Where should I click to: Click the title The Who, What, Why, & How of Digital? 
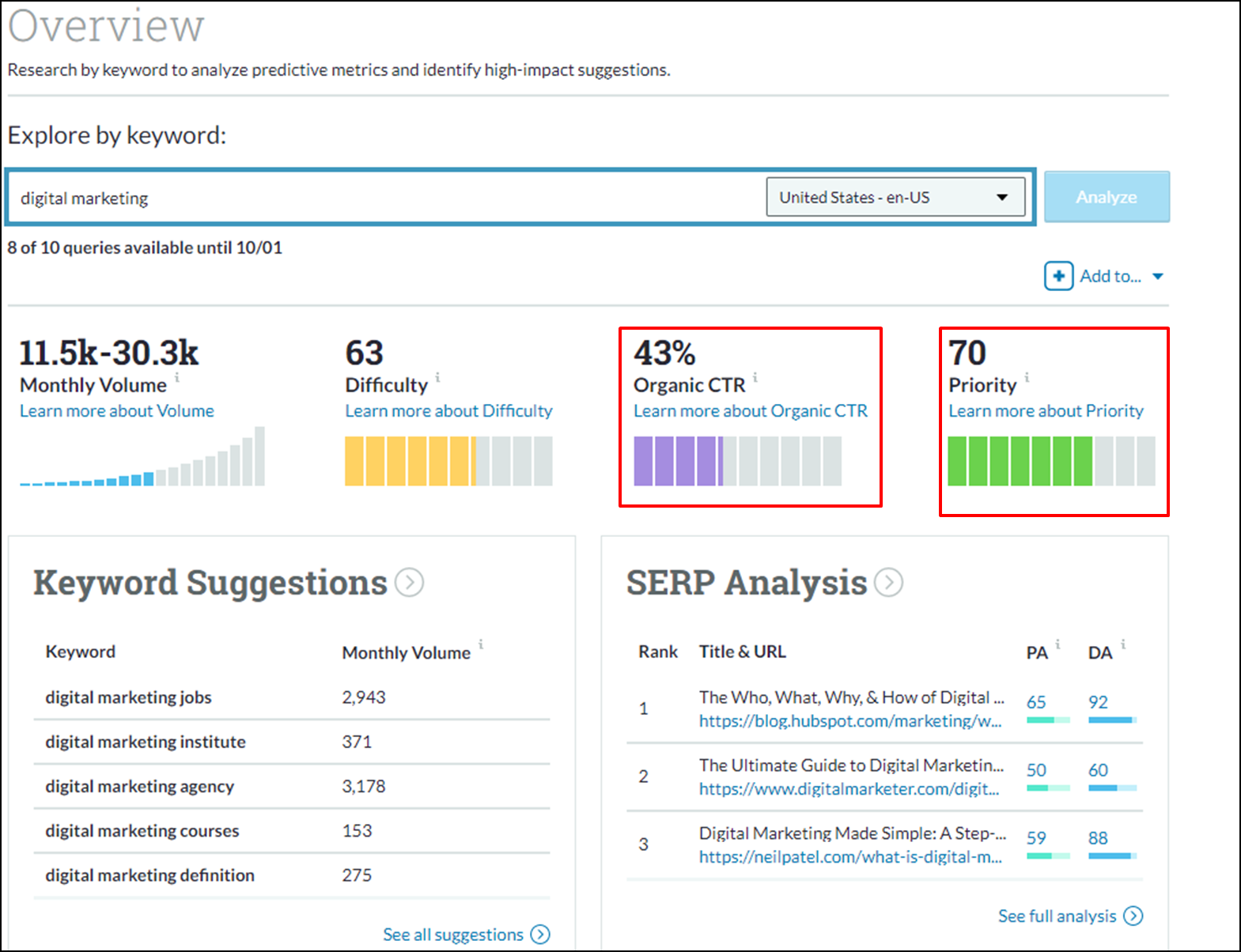coord(852,697)
